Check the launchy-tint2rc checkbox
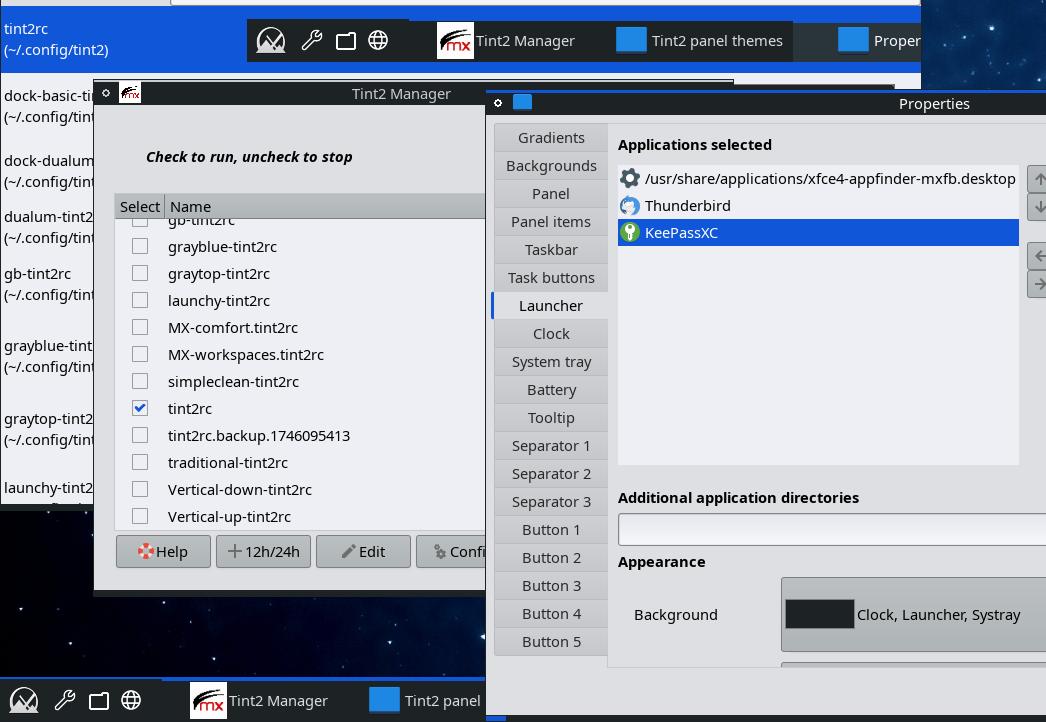This screenshot has height=722, width=1046. pyautogui.click(x=140, y=300)
